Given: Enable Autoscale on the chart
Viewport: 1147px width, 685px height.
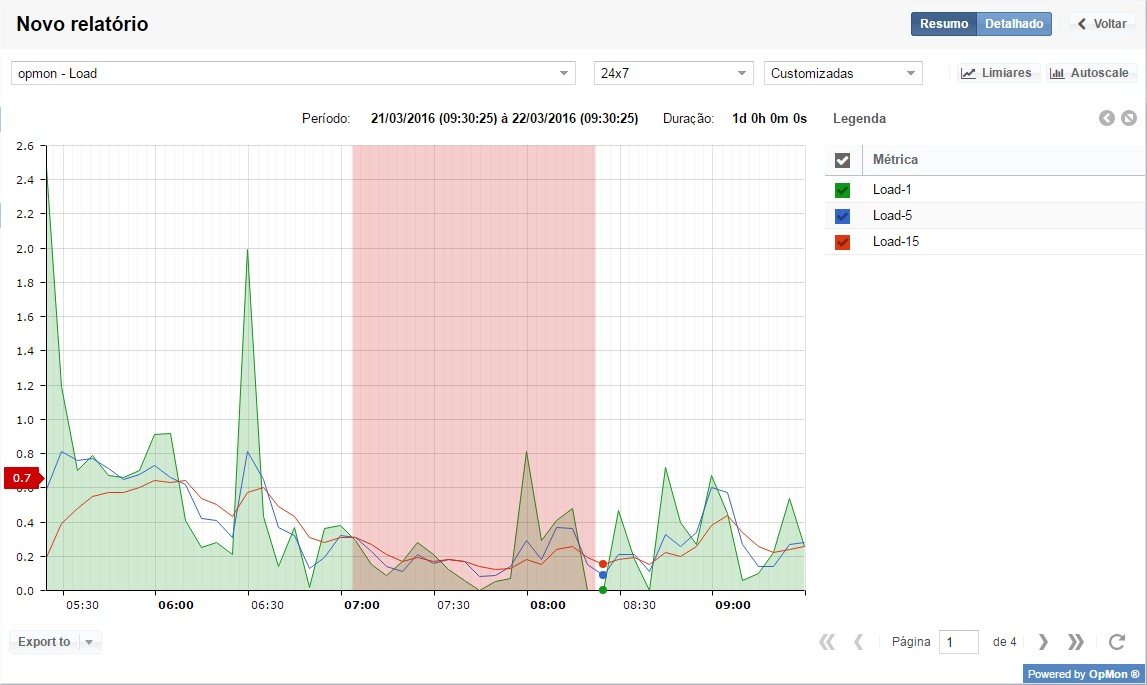Looking at the screenshot, I should pyautogui.click(x=1090, y=73).
